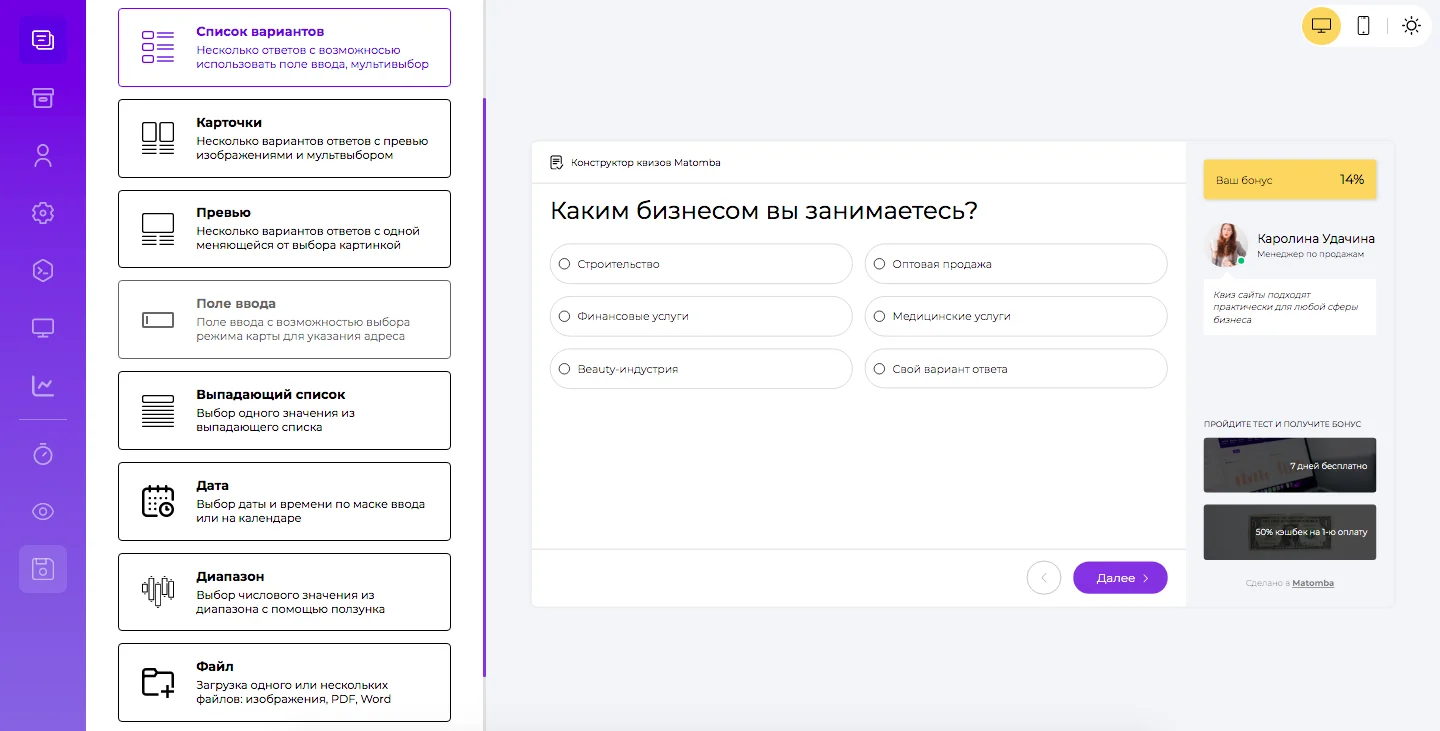Image resolution: width=1440 pixels, height=731 pixels.
Task: Choose the Превью question type
Action: pyautogui.click(x=284, y=229)
